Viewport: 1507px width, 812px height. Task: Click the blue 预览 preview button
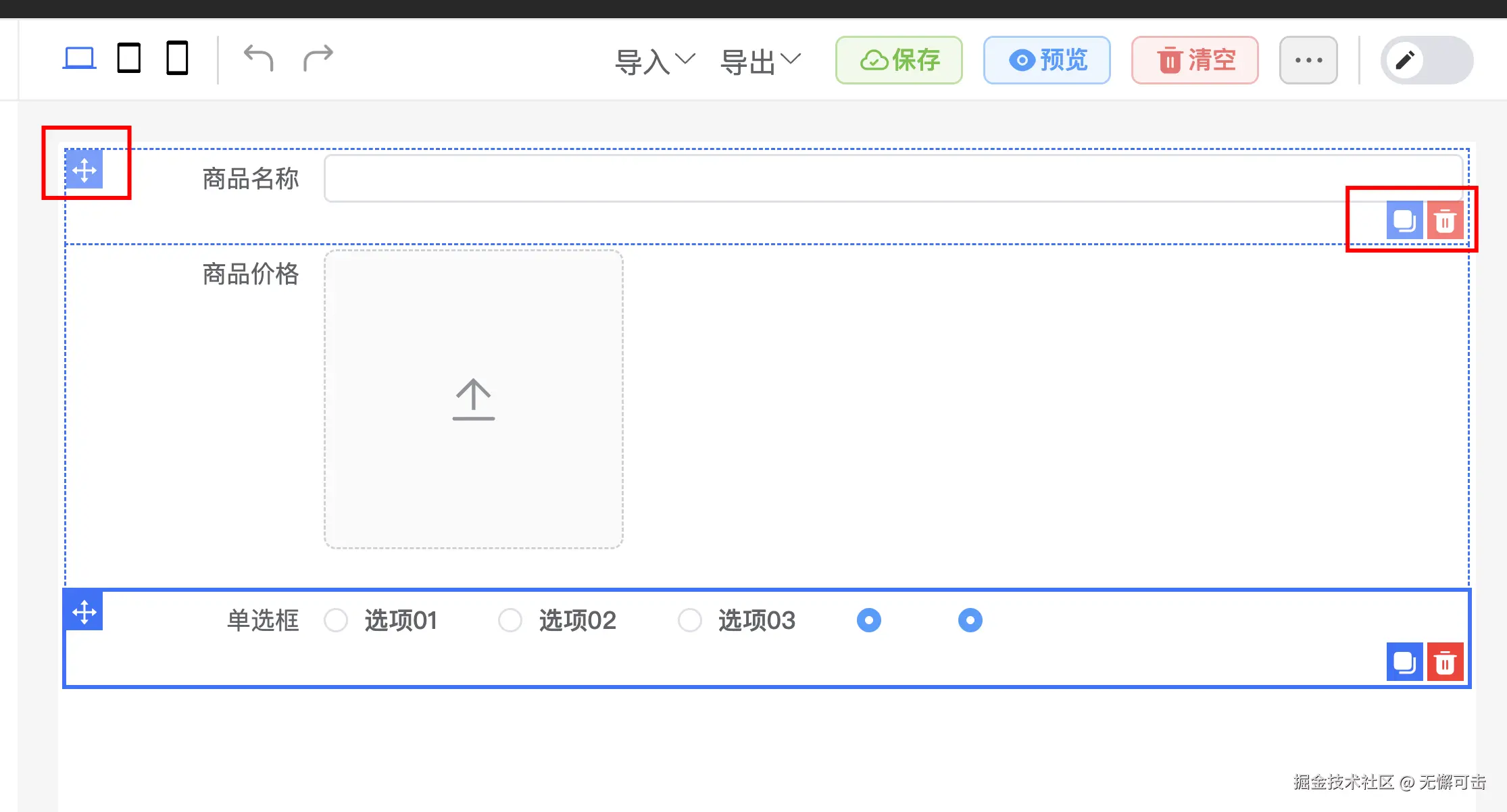(1047, 60)
